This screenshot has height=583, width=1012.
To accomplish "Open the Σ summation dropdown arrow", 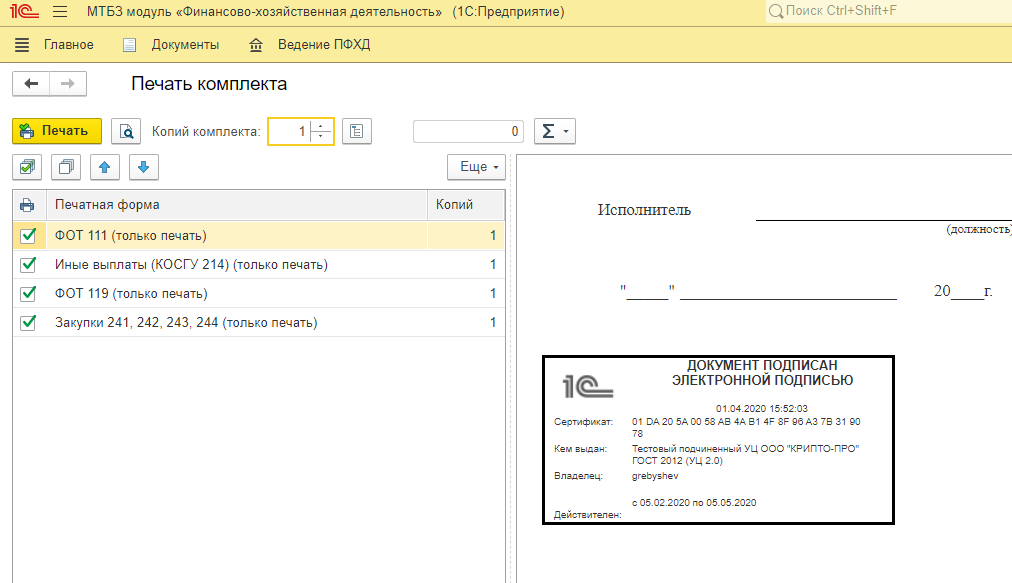I will pos(563,131).
